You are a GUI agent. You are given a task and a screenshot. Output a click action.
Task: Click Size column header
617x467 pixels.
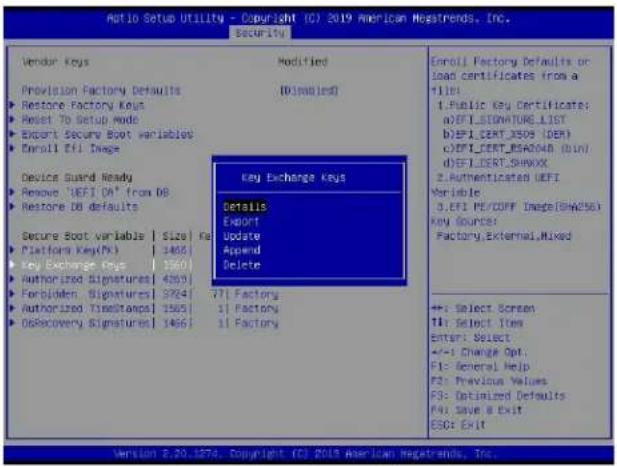(174, 236)
